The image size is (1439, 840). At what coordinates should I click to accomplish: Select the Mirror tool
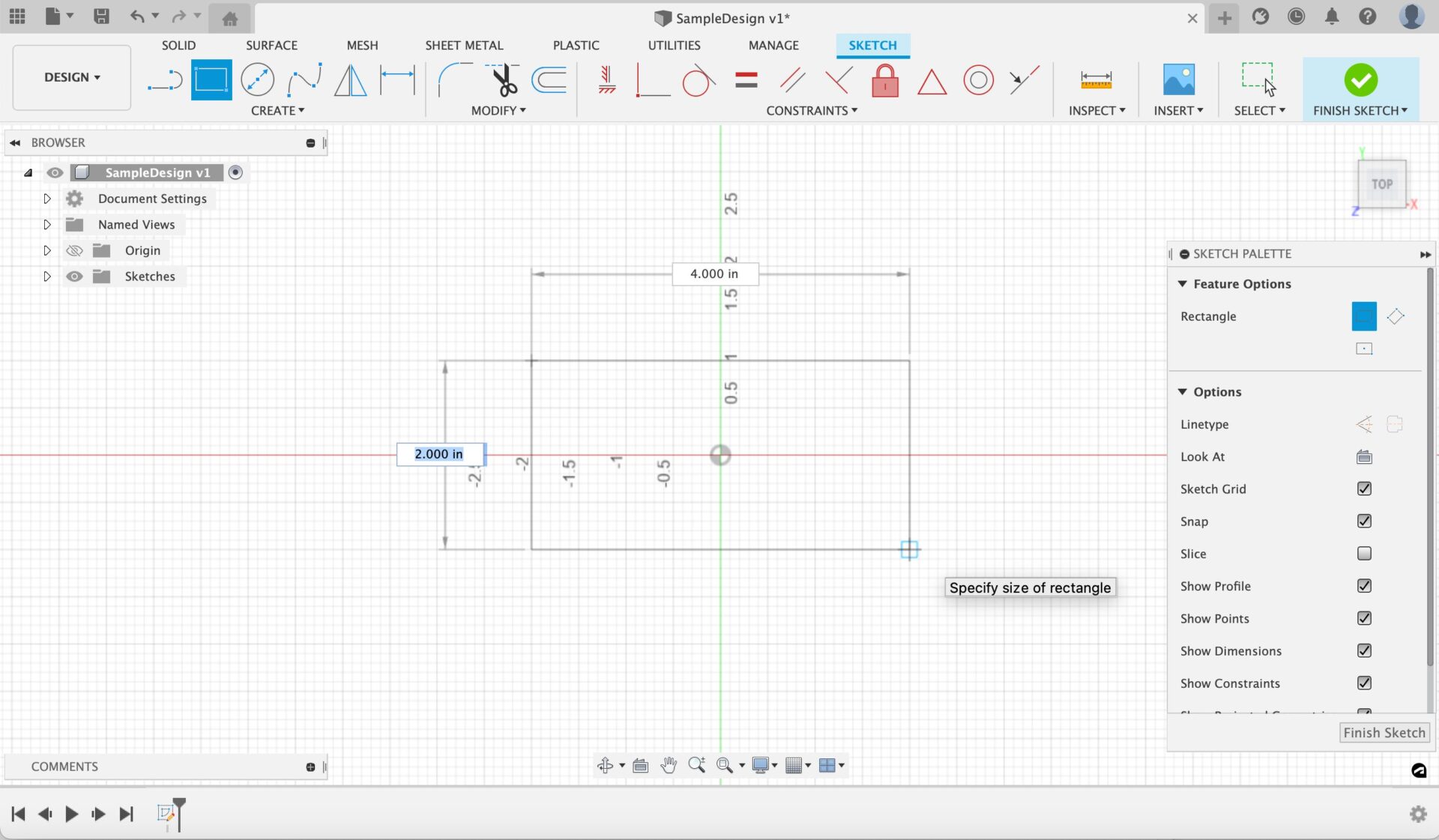(349, 80)
